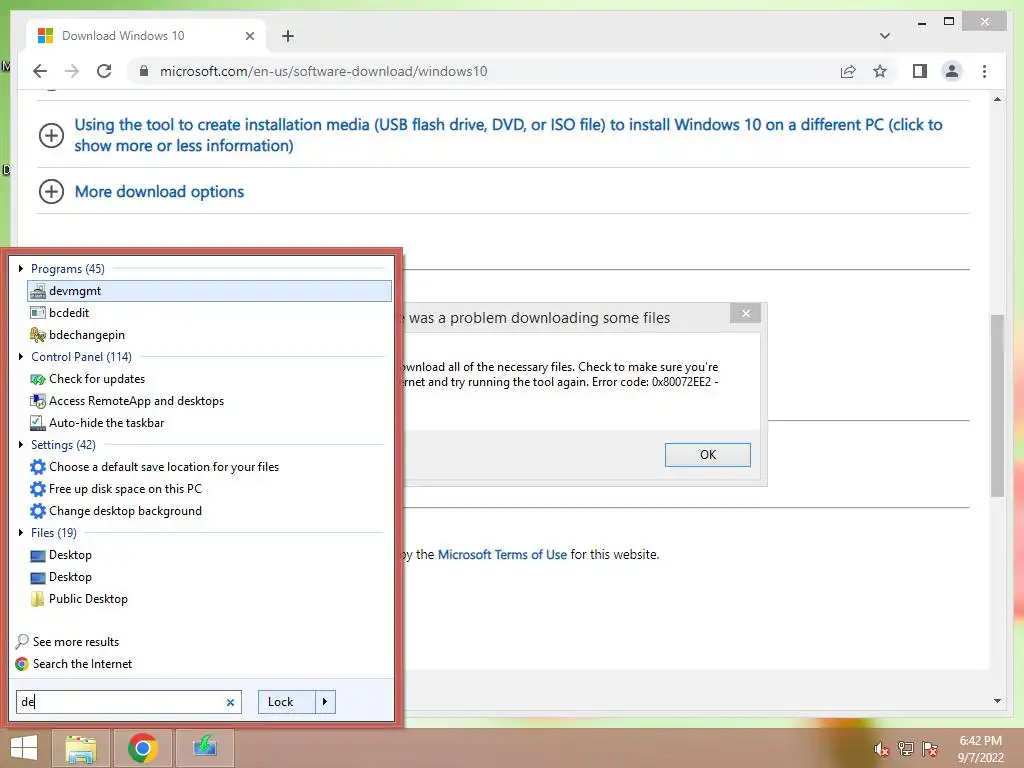Click Search the Internet
The image size is (1024, 768).
tap(74, 664)
